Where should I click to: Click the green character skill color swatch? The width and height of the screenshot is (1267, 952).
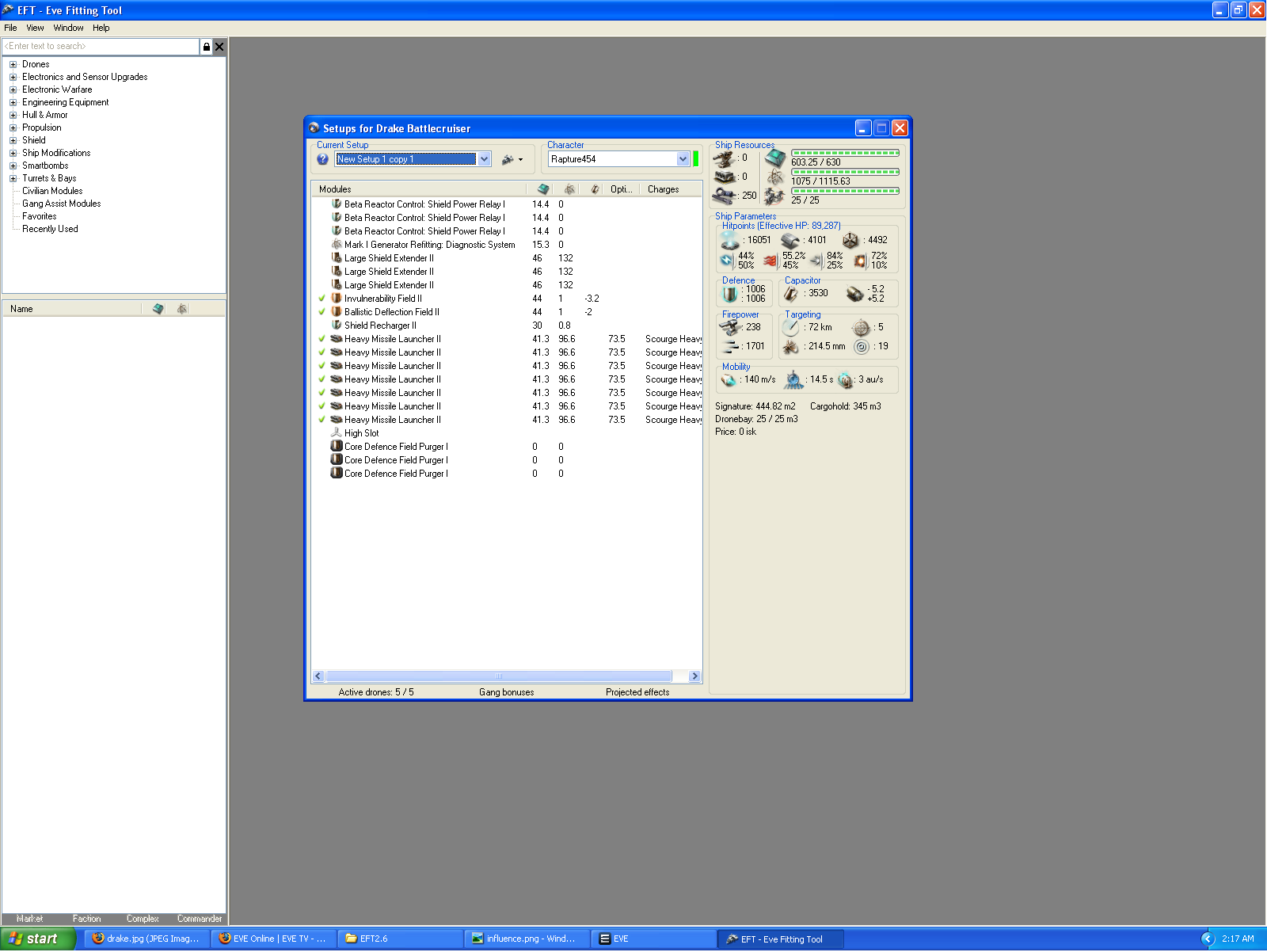[696, 159]
